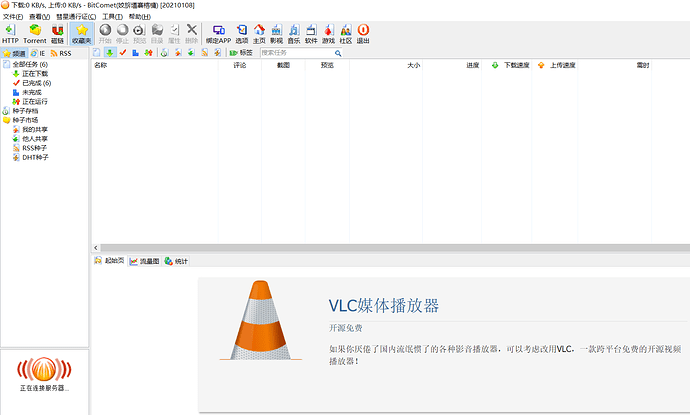Viewport: 690px width, 415px height.
Task: Click the 游戏 games toolbar icon
Action: click(x=328, y=34)
